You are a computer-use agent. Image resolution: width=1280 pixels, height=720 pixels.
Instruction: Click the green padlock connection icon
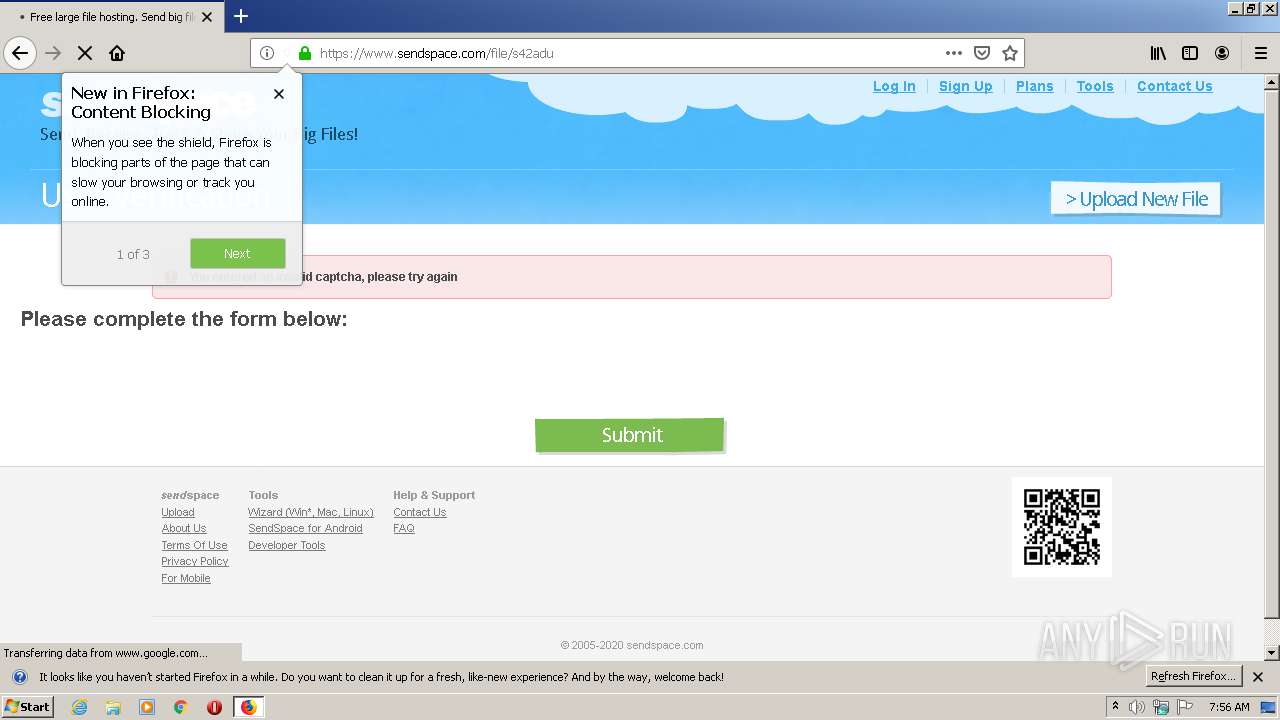[x=305, y=53]
